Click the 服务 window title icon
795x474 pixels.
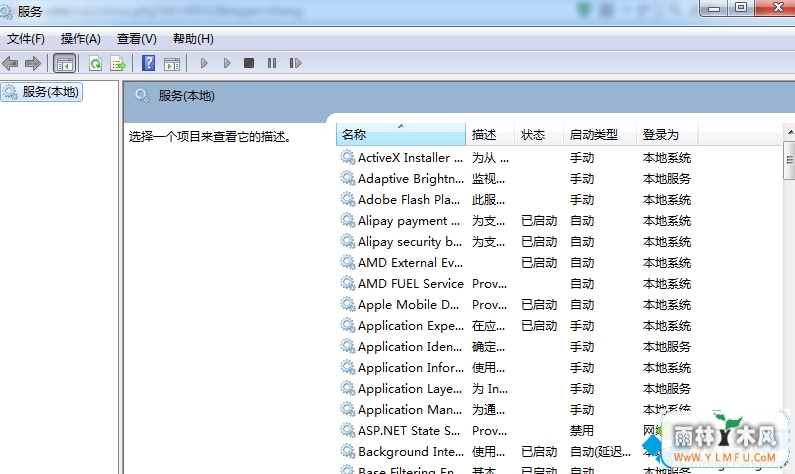[6, 11]
